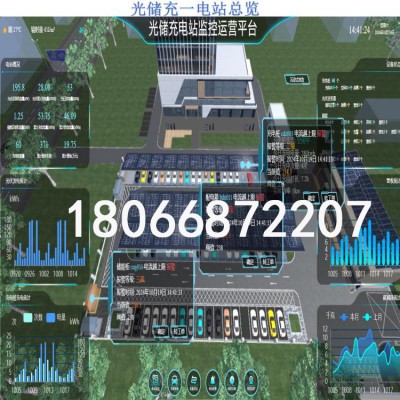This screenshot has height=400, width=400.
Task: Toggle the 电量 legend series
Action: point(56,317)
